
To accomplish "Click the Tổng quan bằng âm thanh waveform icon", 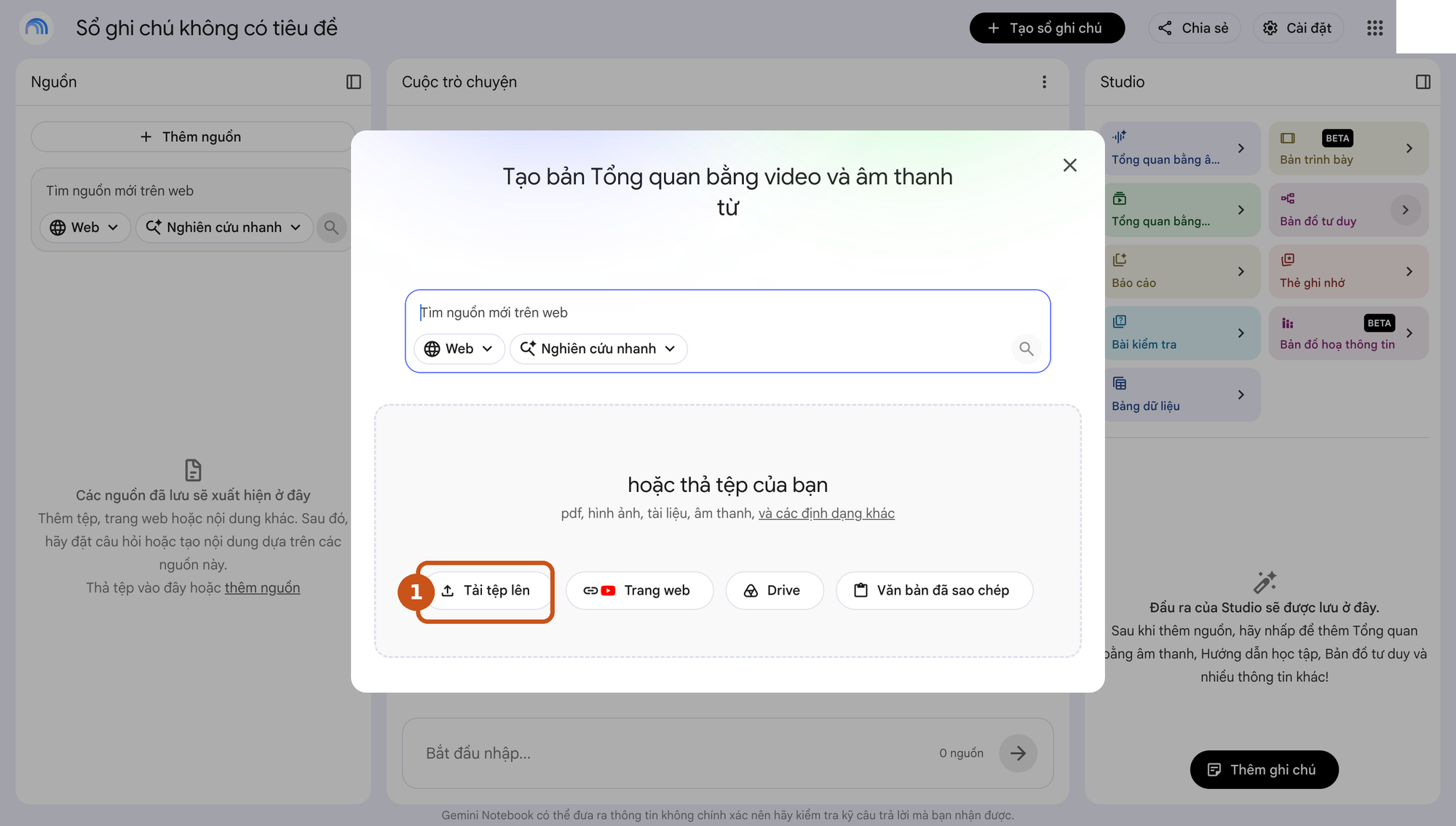I will [1120, 136].
